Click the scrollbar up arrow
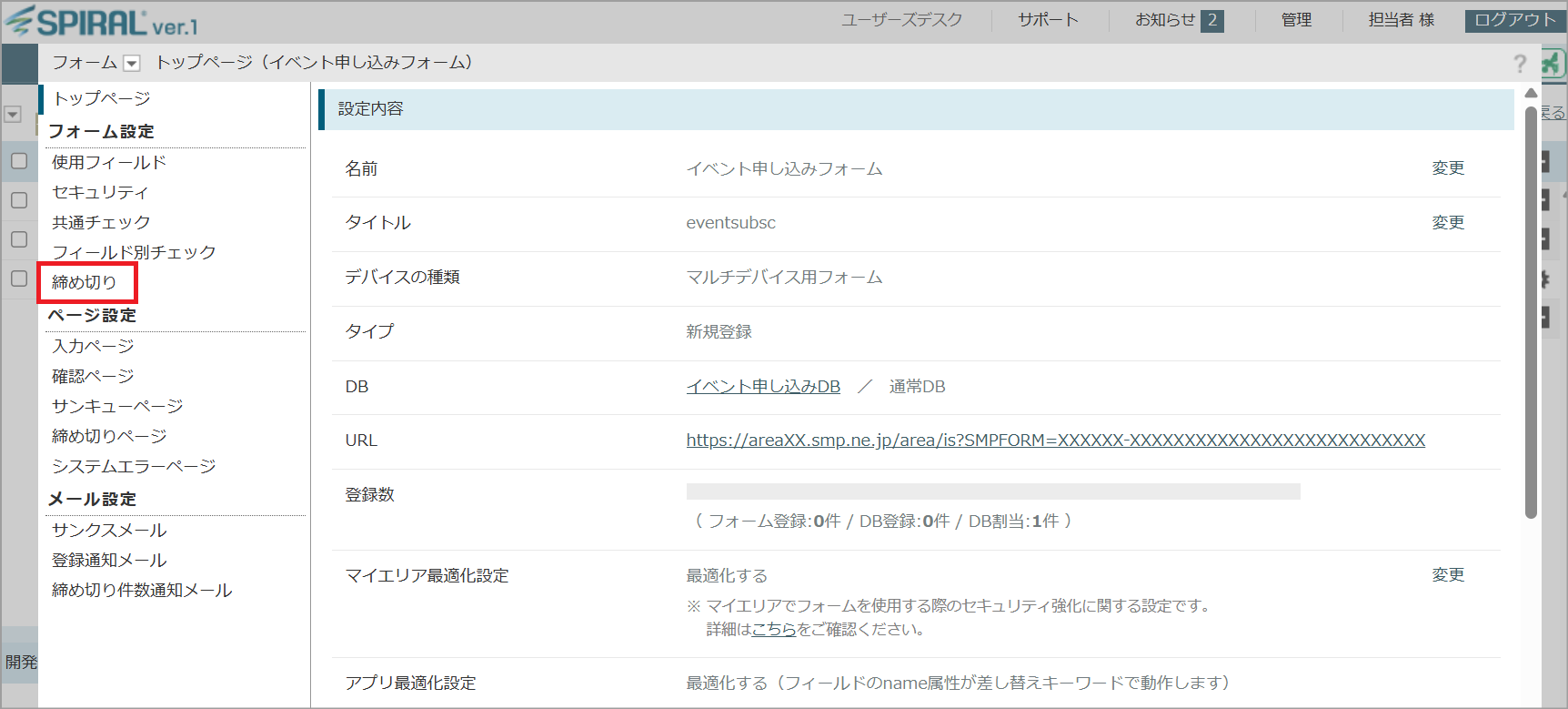The width and height of the screenshot is (1568, 709). point(1531,93)
